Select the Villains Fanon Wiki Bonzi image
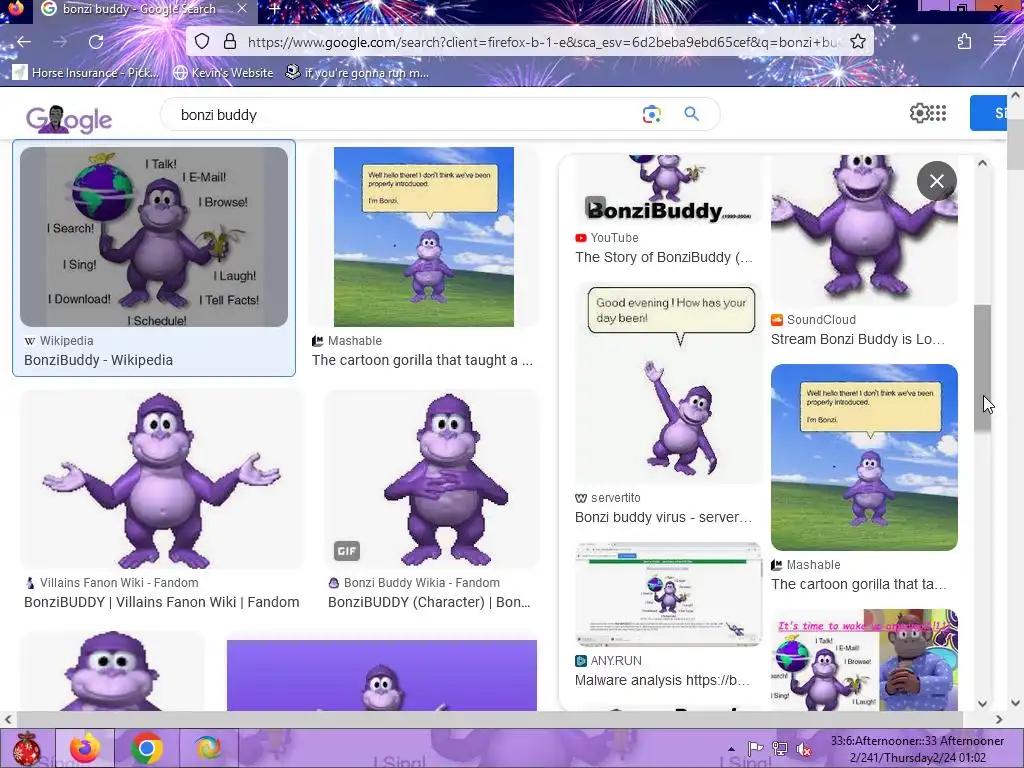 pos(162,480)
